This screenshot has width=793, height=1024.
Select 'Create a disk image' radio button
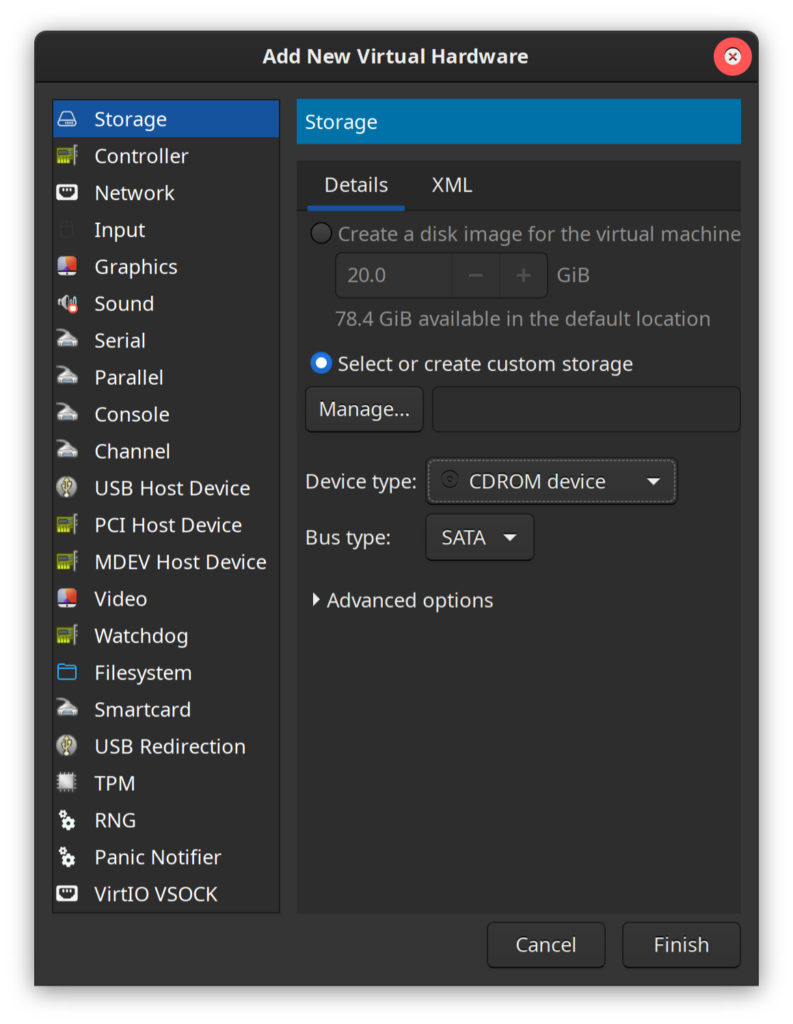(321, 234)
